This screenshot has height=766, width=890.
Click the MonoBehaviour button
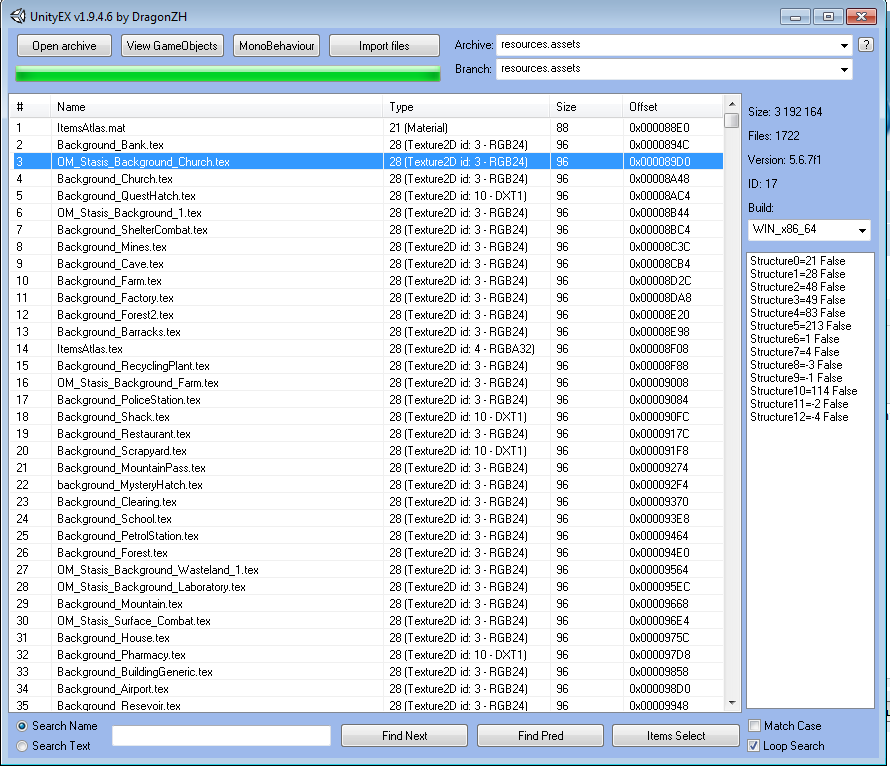(277, 46)
